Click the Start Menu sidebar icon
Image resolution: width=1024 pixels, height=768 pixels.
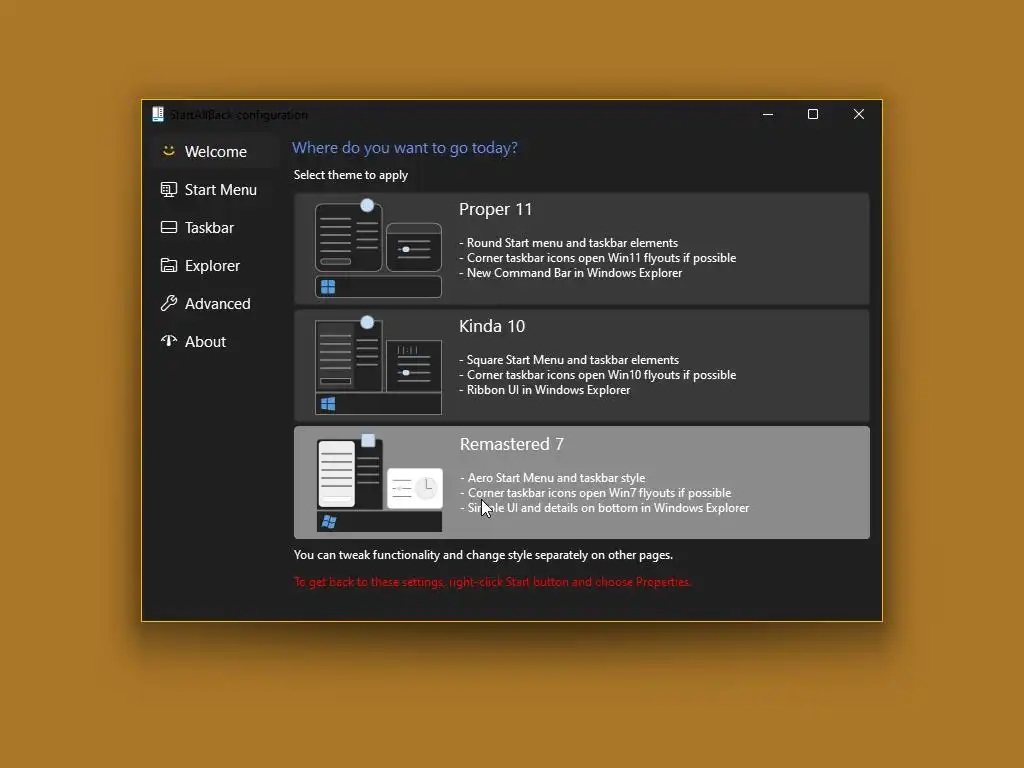coord(168,189)
